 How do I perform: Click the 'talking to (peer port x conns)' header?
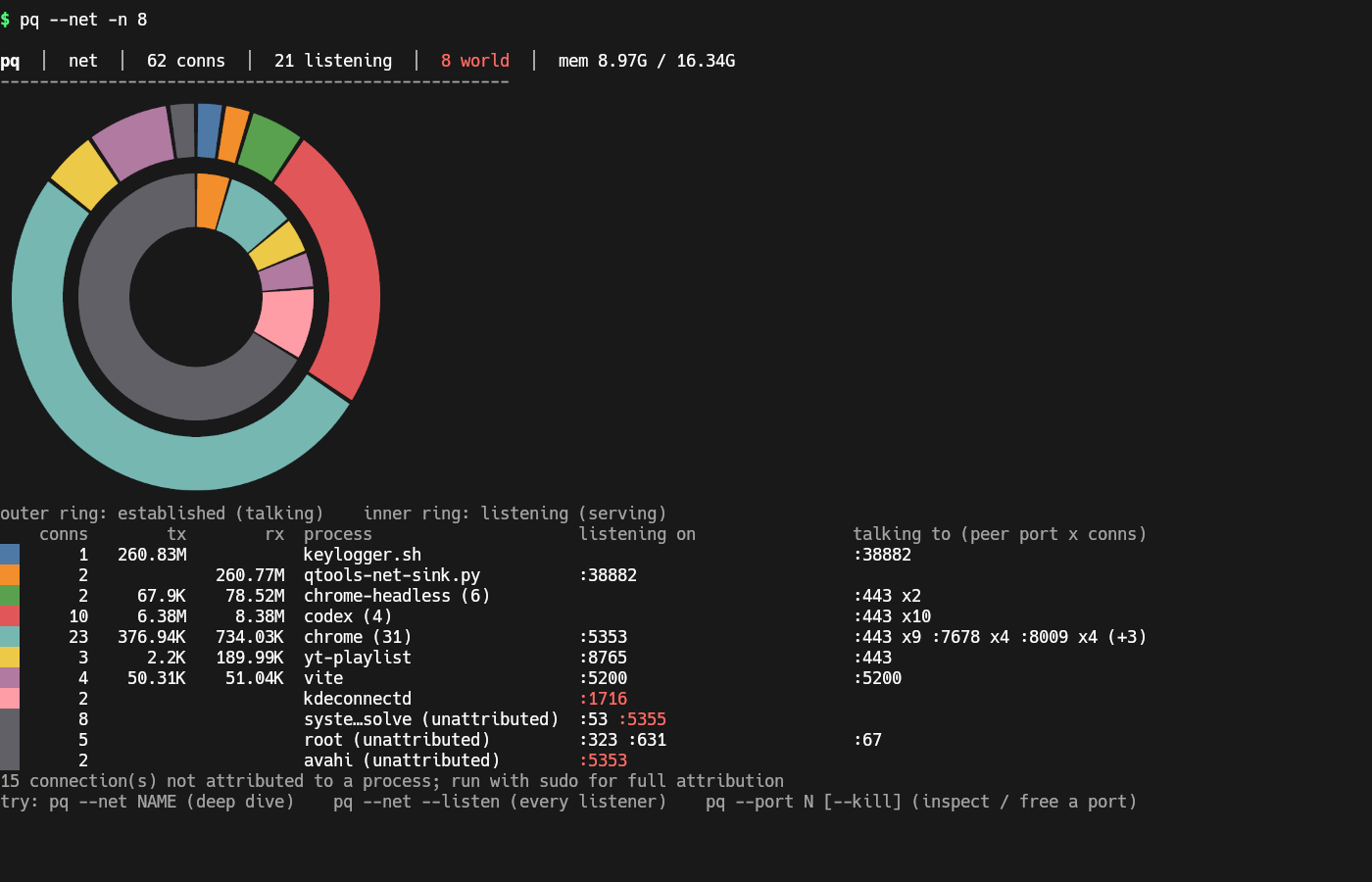[x=1000, y=534]
